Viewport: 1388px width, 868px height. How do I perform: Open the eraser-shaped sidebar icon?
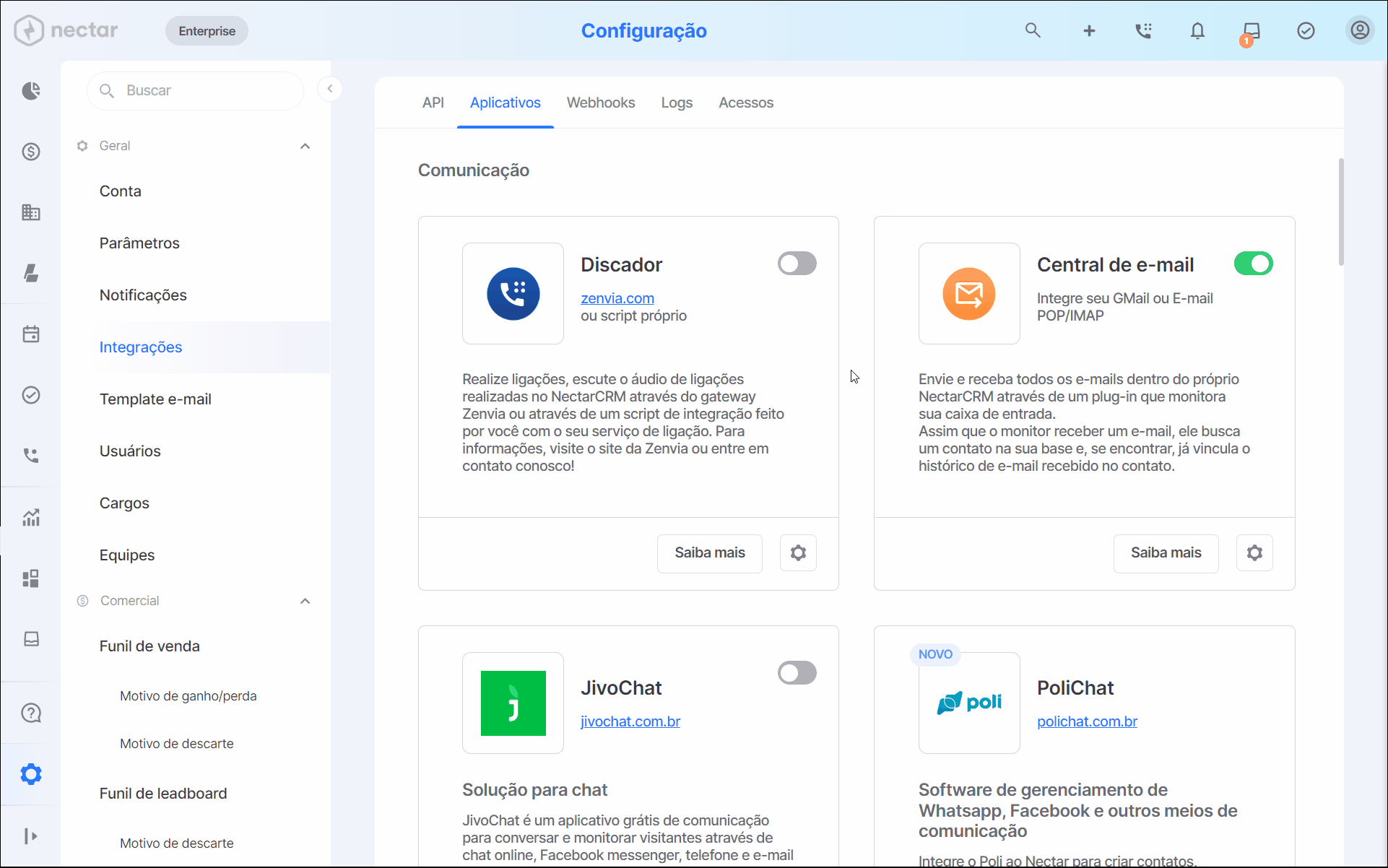coord(31,273)
